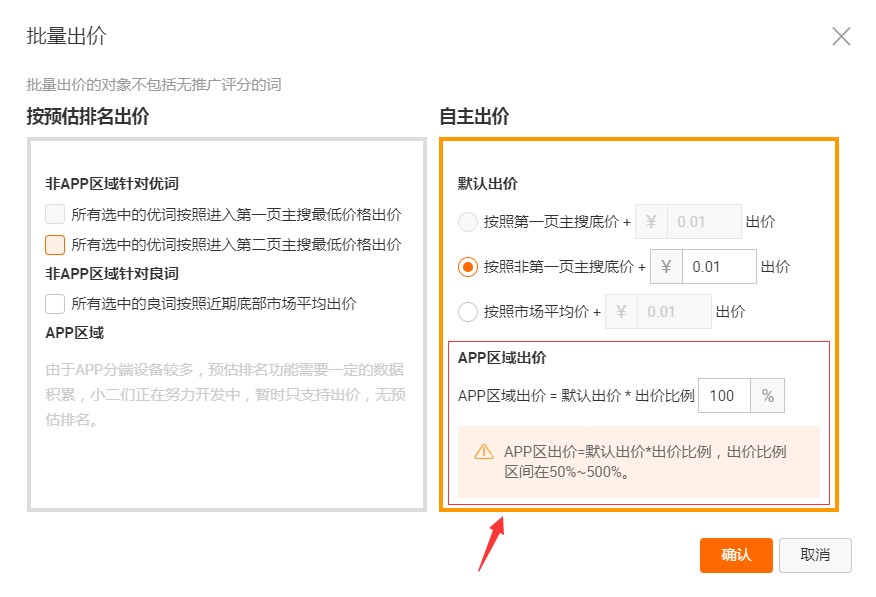
Task: Click the % unit label in APP出价比例 field
Action: 769,395
